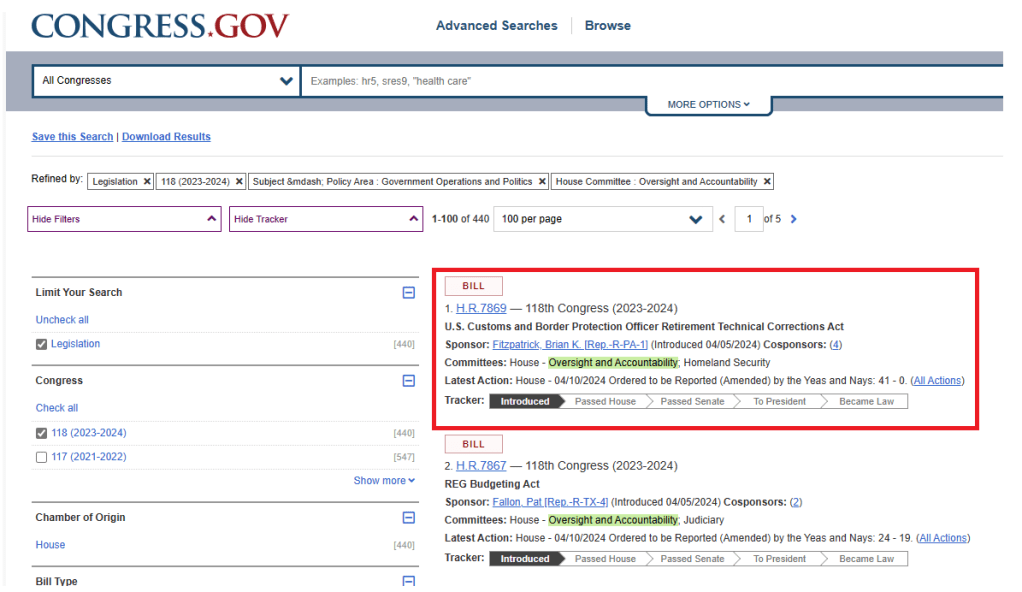Viewport: 1022px width, 592px height.
Task: Go to previous results page arrow
Action: pos(722,219)
